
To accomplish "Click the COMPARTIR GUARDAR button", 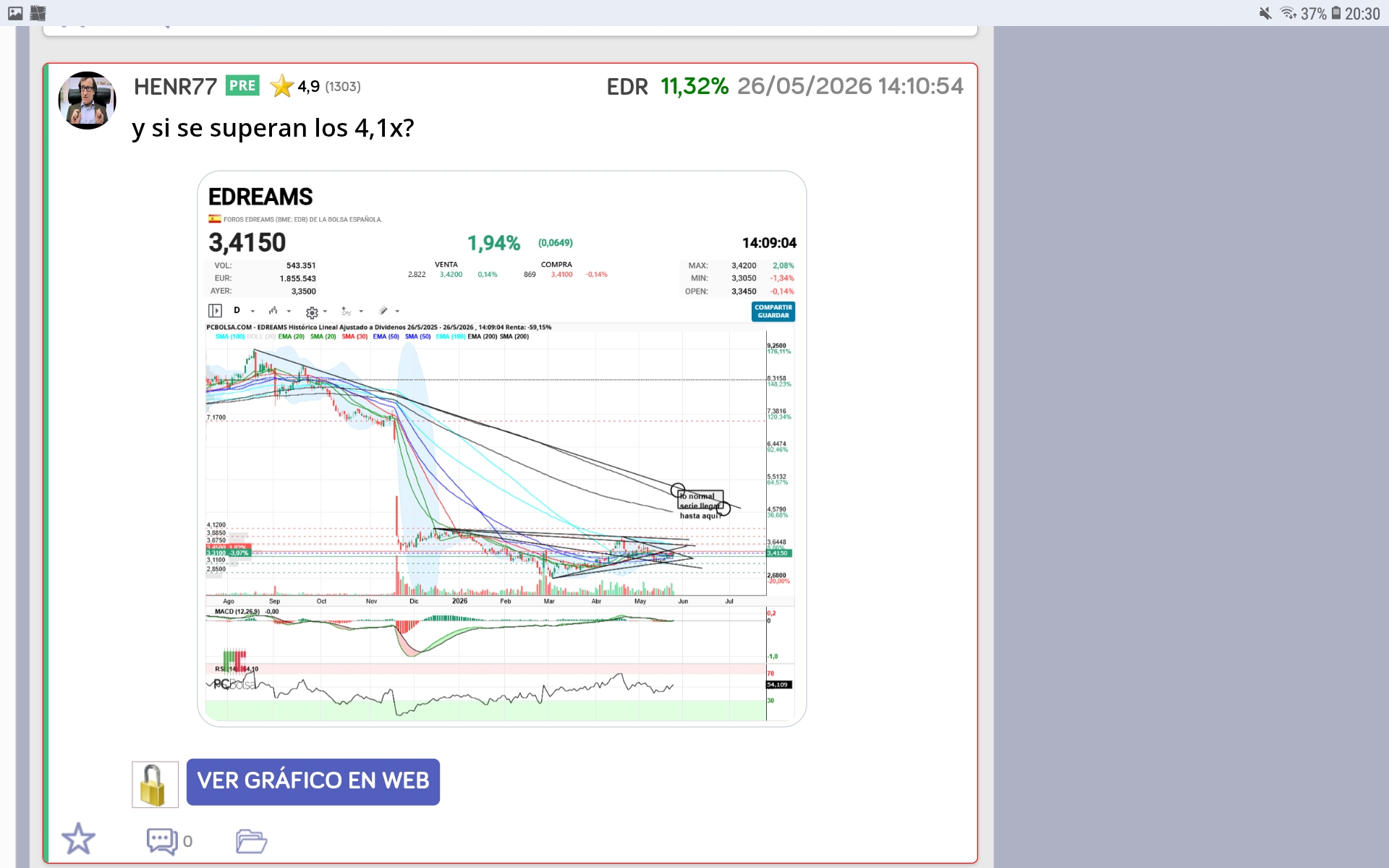I will pyautogui.click(x=773, y=312).
